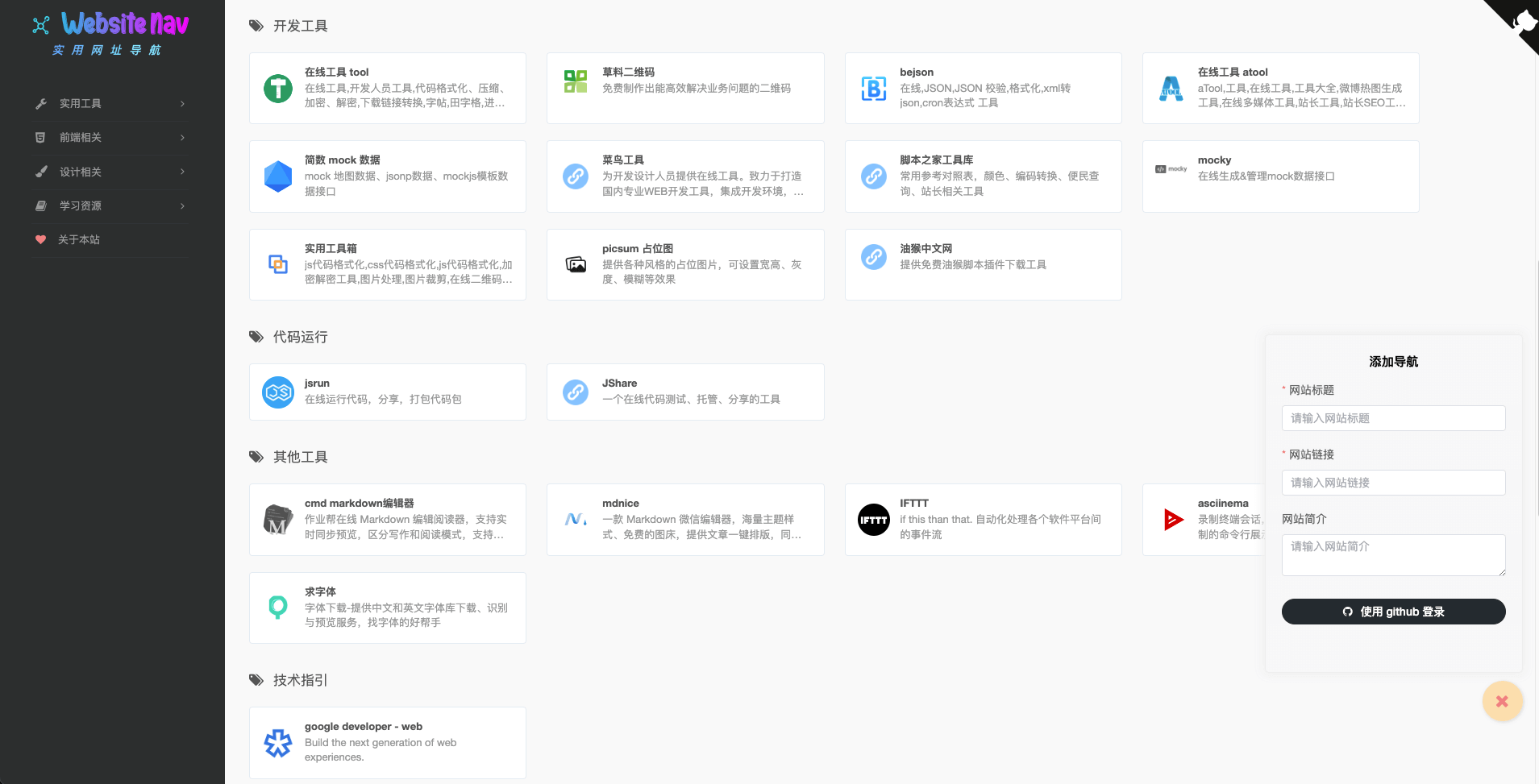Viewport: 1539px width, 784px height.
Task: Click the tag icon beside 代码运行
Action: pos(256,337)
